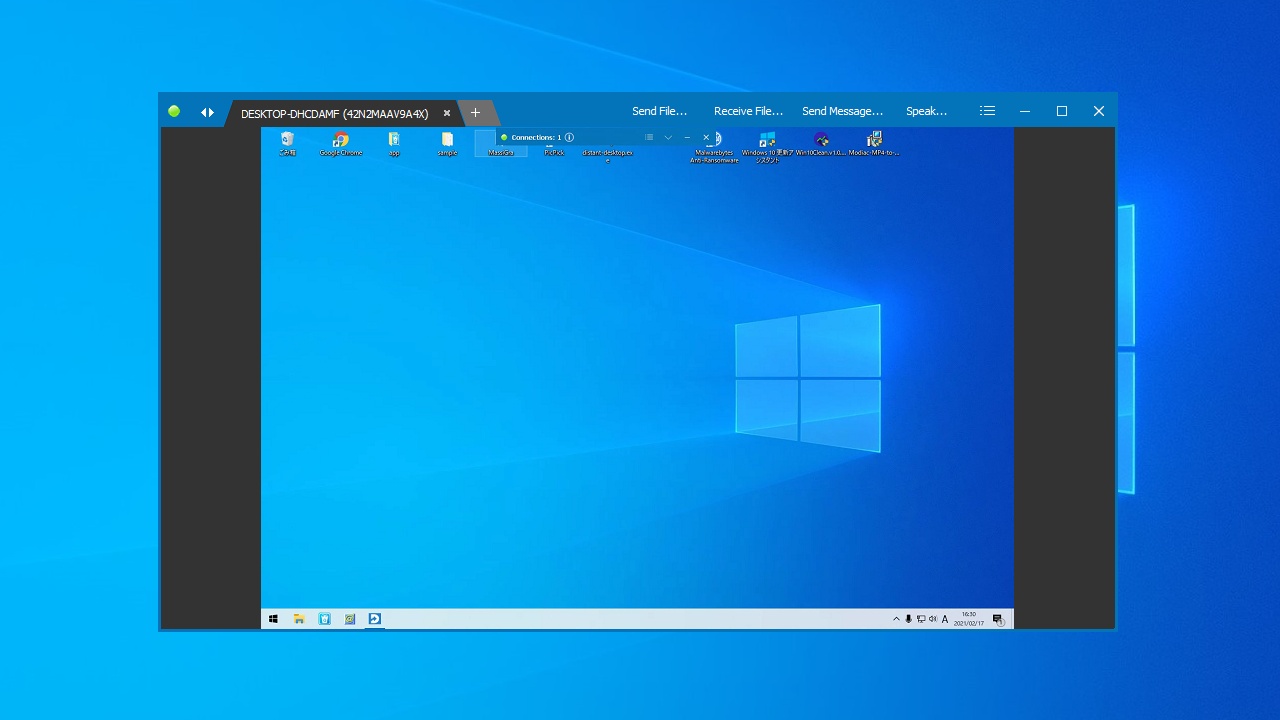Click Send File… in the toolbar

pyautogui.click(x=659, y=111)
